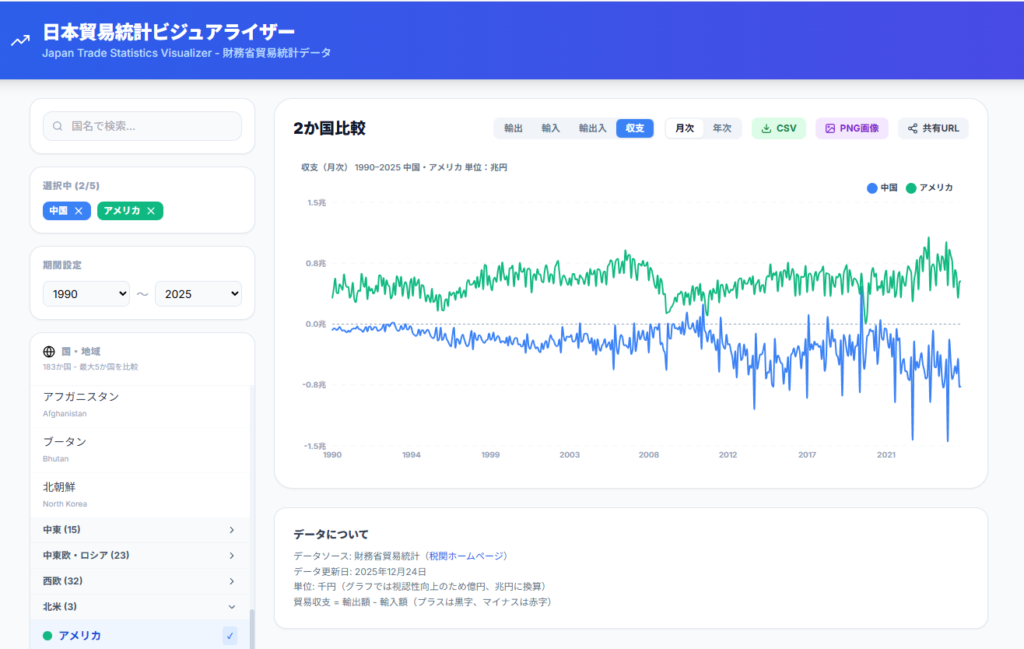The width and height of the screenshot is (1024, 649).
Task: Switch to the 輸出 tab
Action: pyautogui.click(x=513, y=128)
